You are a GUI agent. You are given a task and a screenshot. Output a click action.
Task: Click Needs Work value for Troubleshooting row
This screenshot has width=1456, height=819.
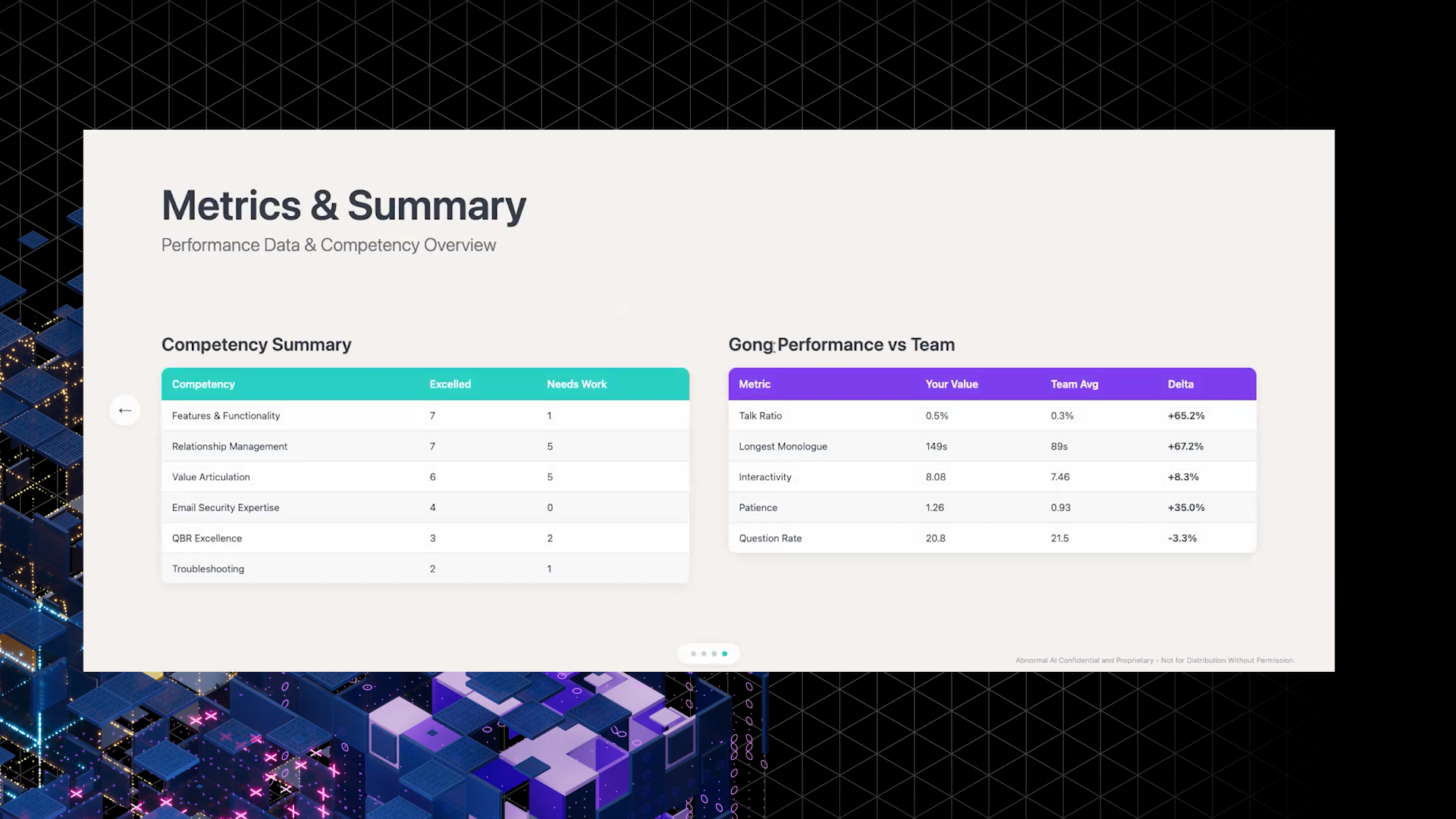(x=550, y=569)
